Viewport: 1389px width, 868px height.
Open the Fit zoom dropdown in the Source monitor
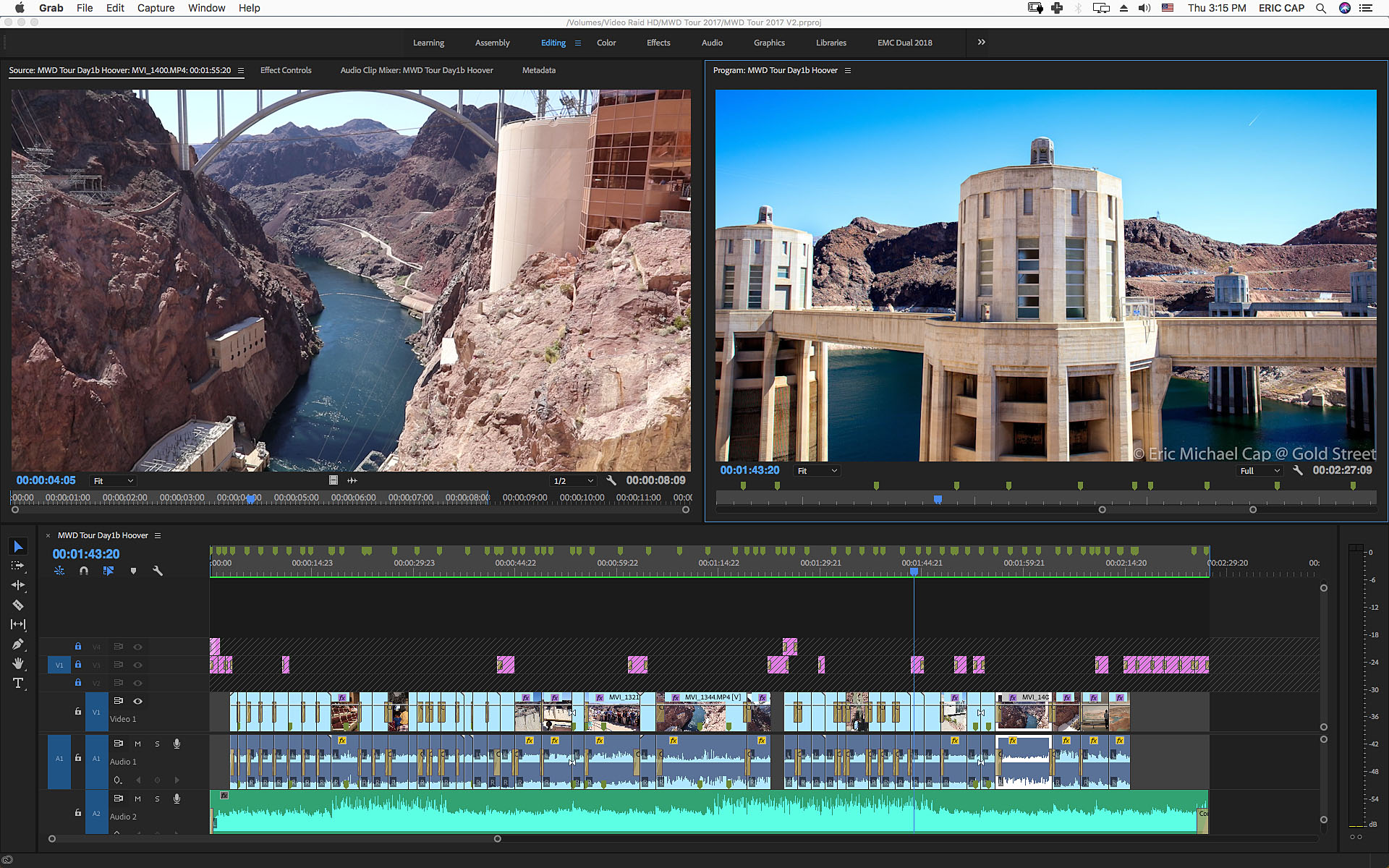[x=112, y=480]
